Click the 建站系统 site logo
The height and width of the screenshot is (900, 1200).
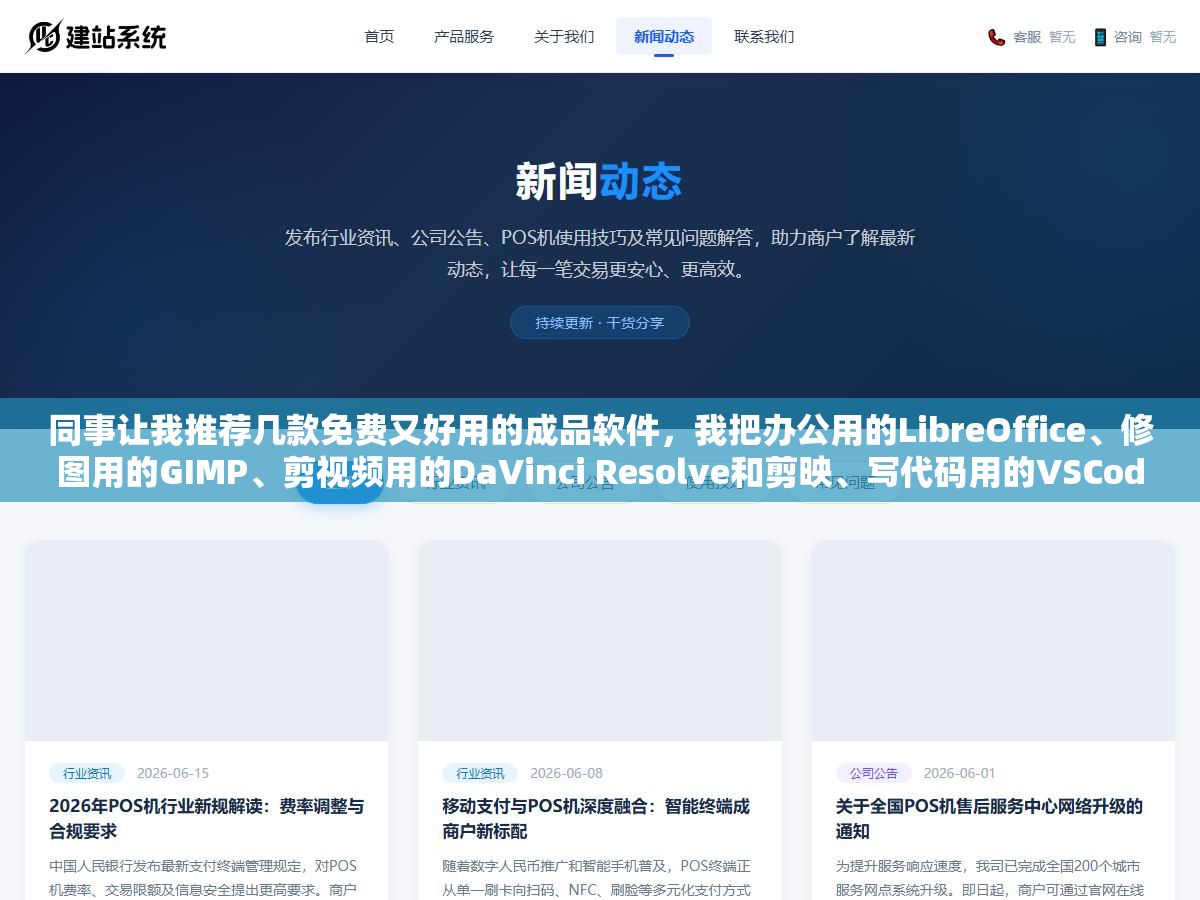tap(96, 37)
